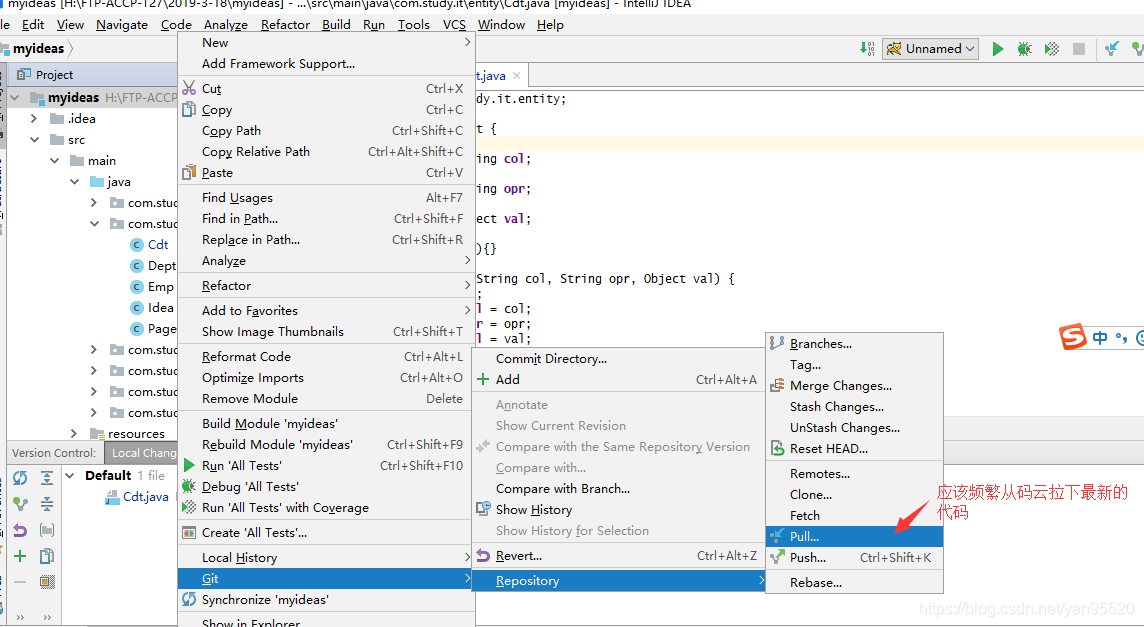Open the Navigate menu in menu bar

(122, 25)
